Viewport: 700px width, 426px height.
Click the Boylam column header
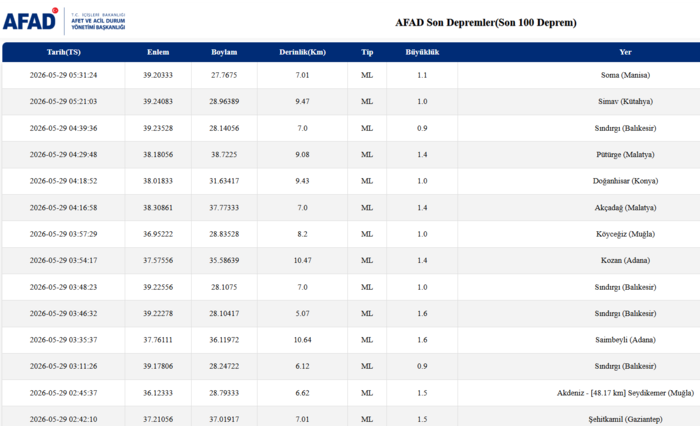click(x=224, y=52)
